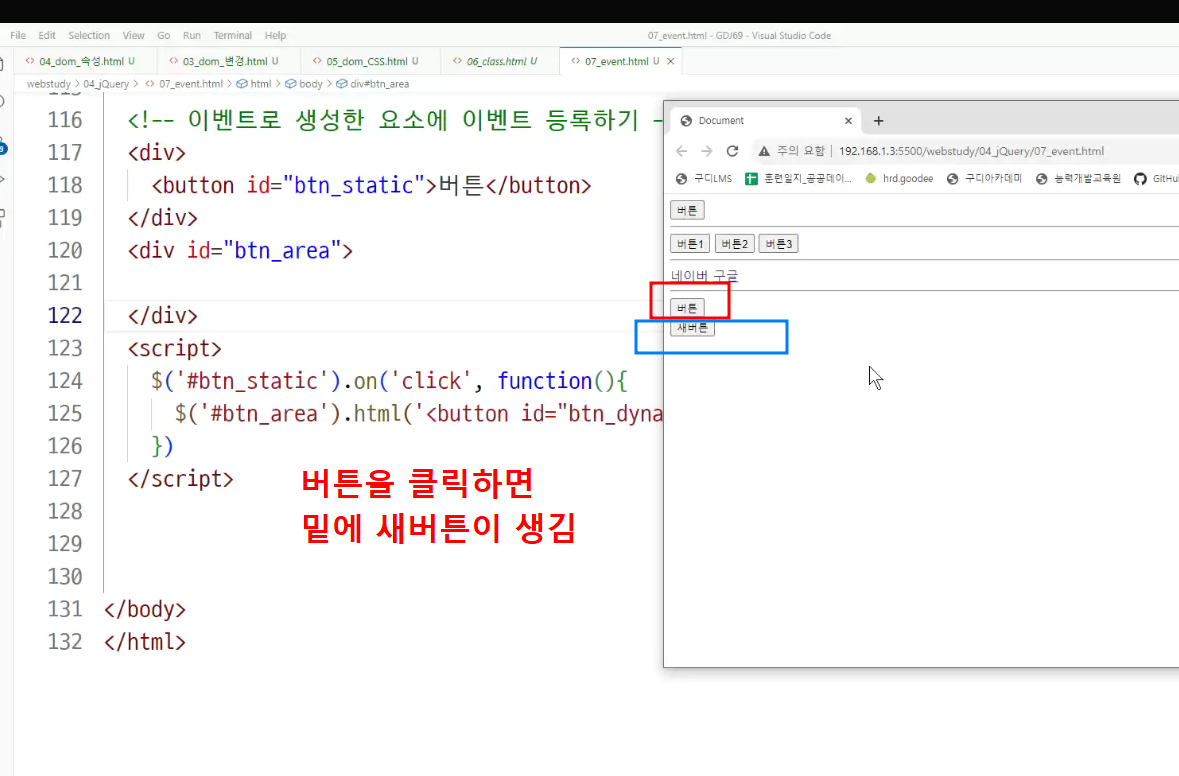This screenshot has height=776, width=1179.
Task: Click the 버튼 button directly above 새버튼
Action: click(687, 308)
